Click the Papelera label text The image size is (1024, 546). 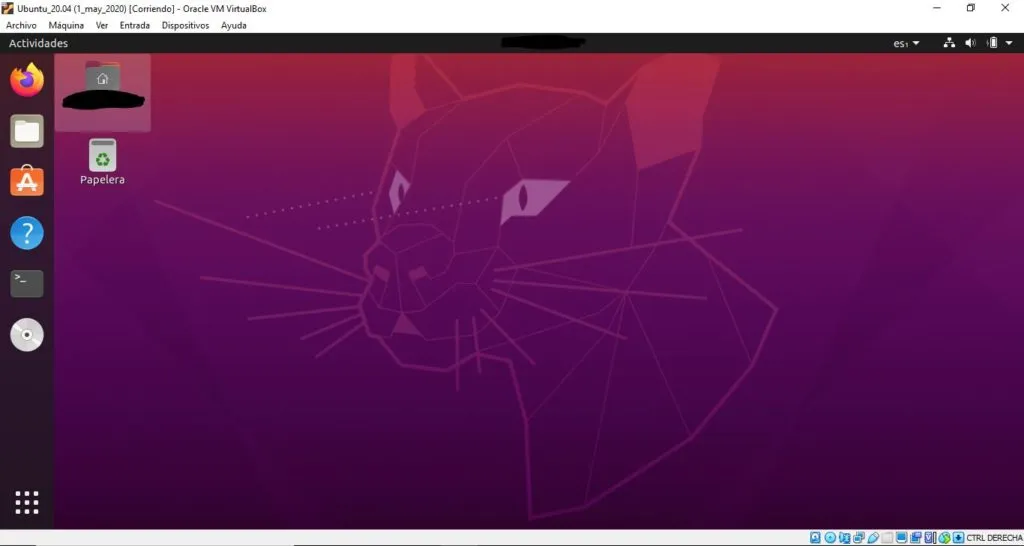point(102,180)
